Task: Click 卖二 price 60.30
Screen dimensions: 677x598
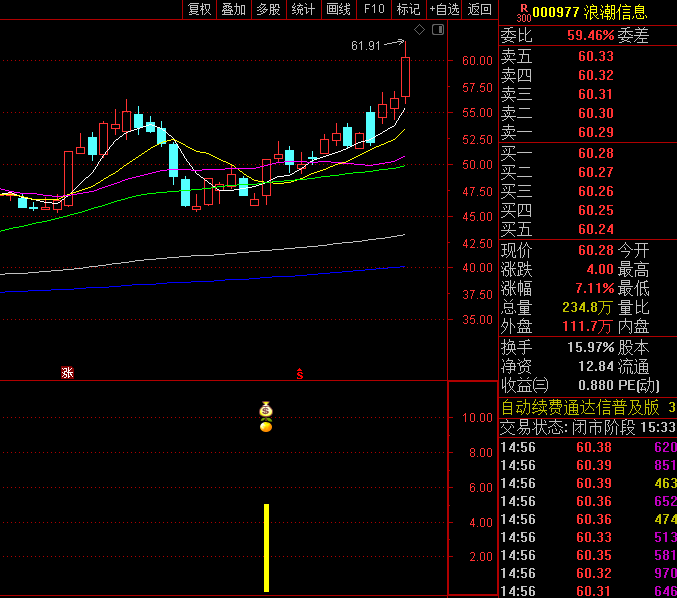Action: [x=596, y=113]
